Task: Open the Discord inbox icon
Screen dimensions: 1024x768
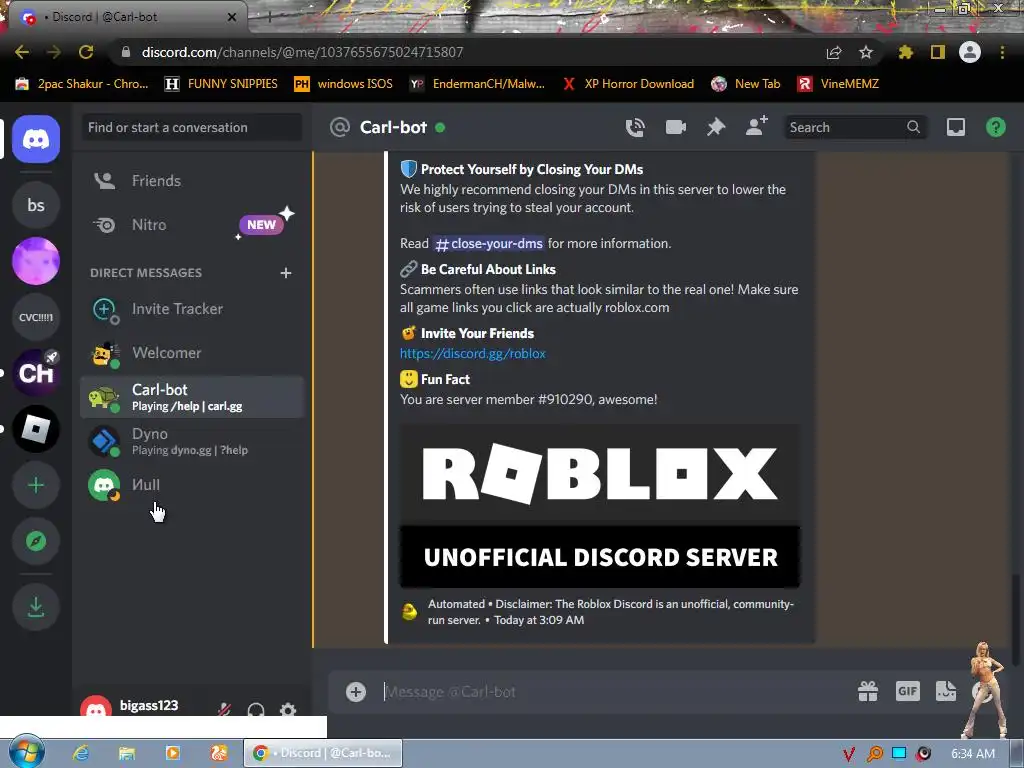Action: point(955,127)
